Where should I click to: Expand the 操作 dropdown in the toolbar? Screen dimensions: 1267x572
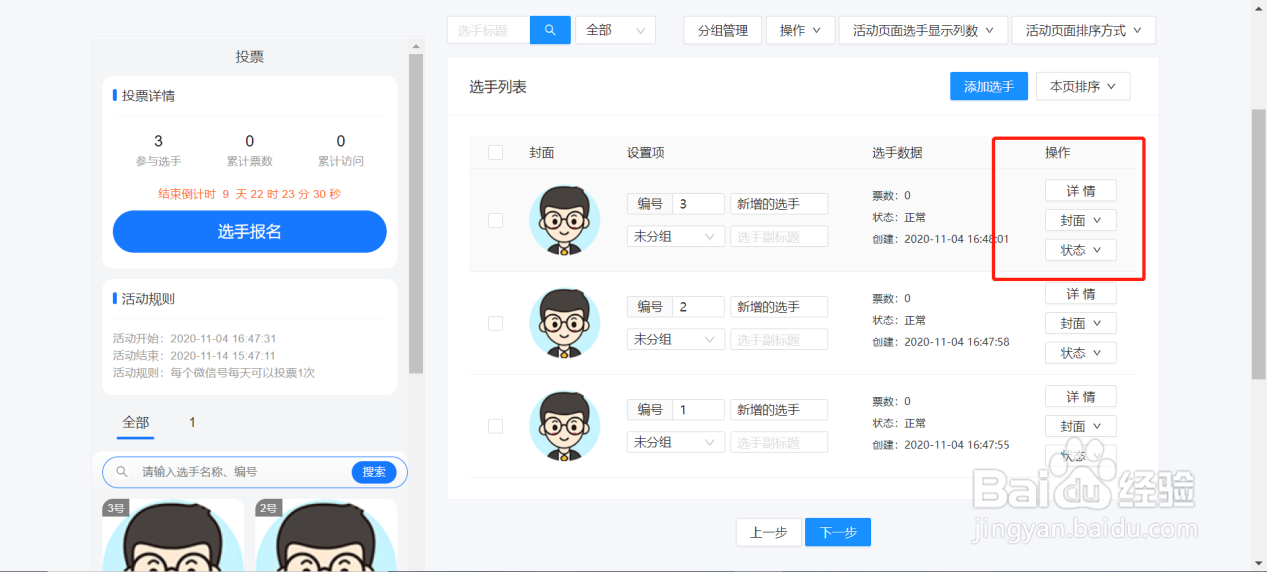(801, 30)
